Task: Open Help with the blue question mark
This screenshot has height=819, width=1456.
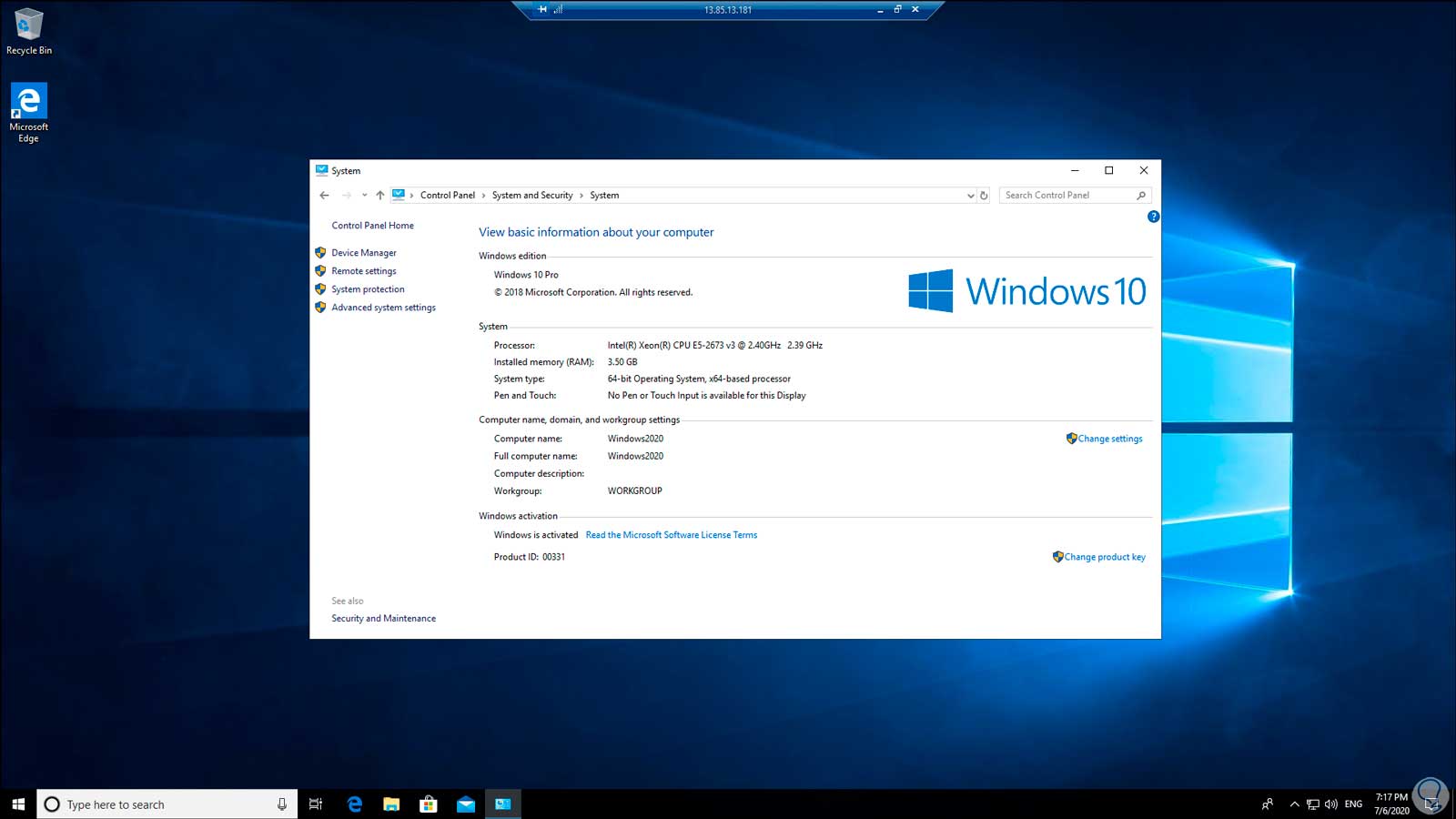Action: tap(1153, 217)
